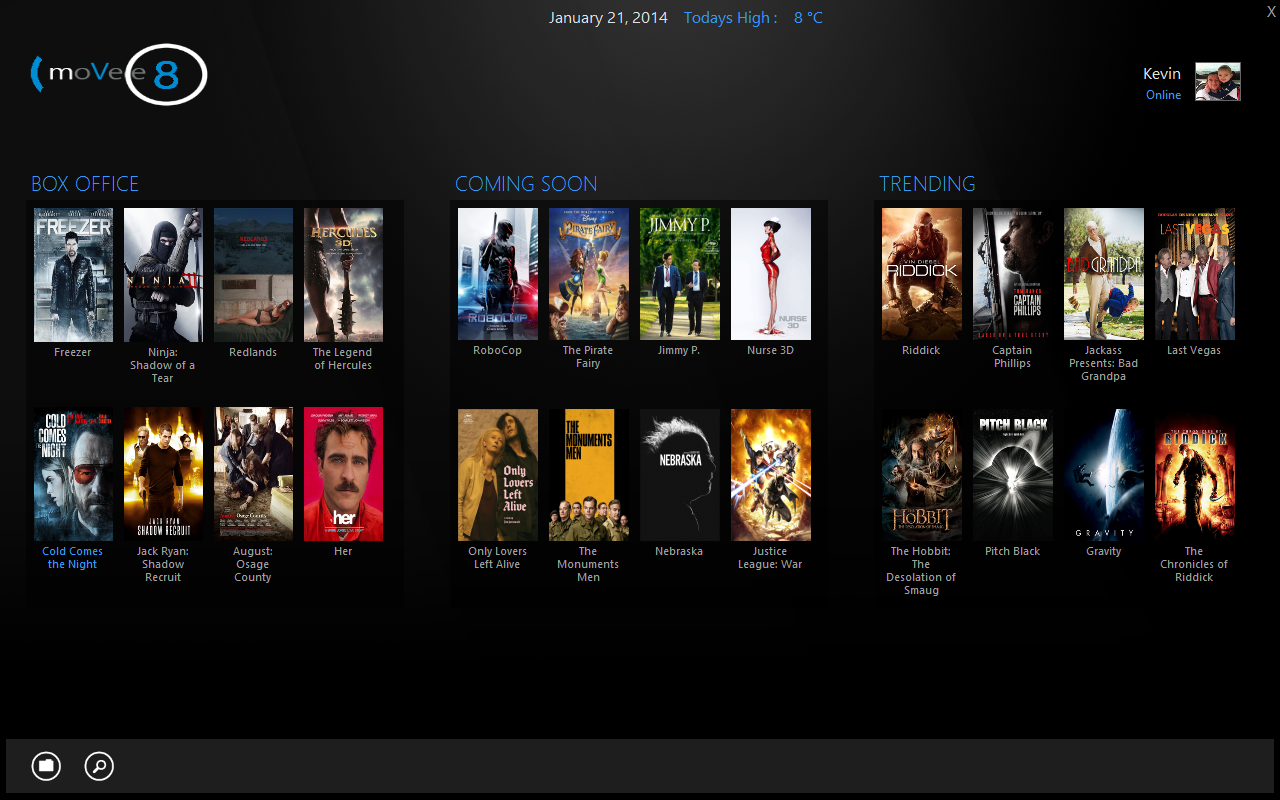The height and width of the screenshot is (800, 1280).
Task: Open The Chronicles of Riddick poster
Action: (1195, 475)
